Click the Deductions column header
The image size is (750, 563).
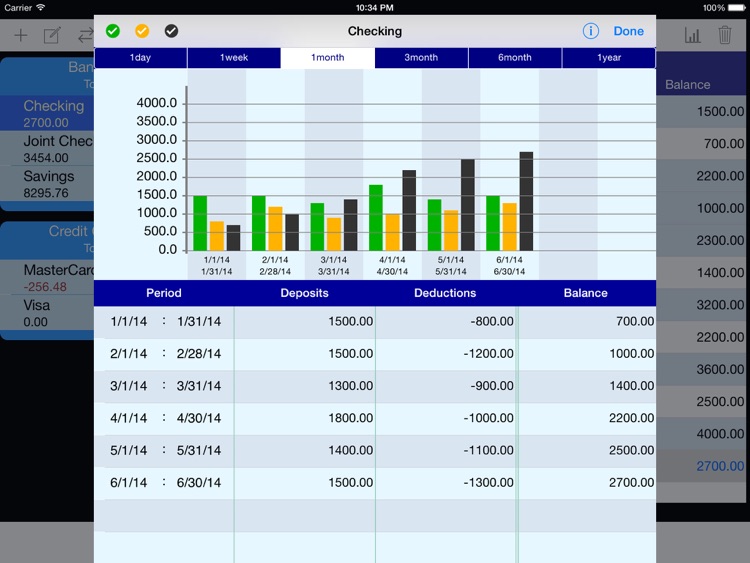445,293
